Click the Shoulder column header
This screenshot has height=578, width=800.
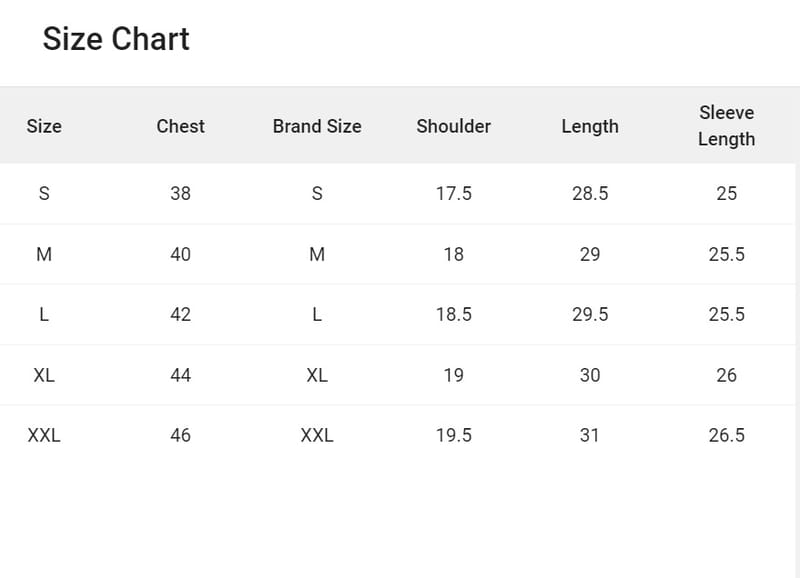453,126
